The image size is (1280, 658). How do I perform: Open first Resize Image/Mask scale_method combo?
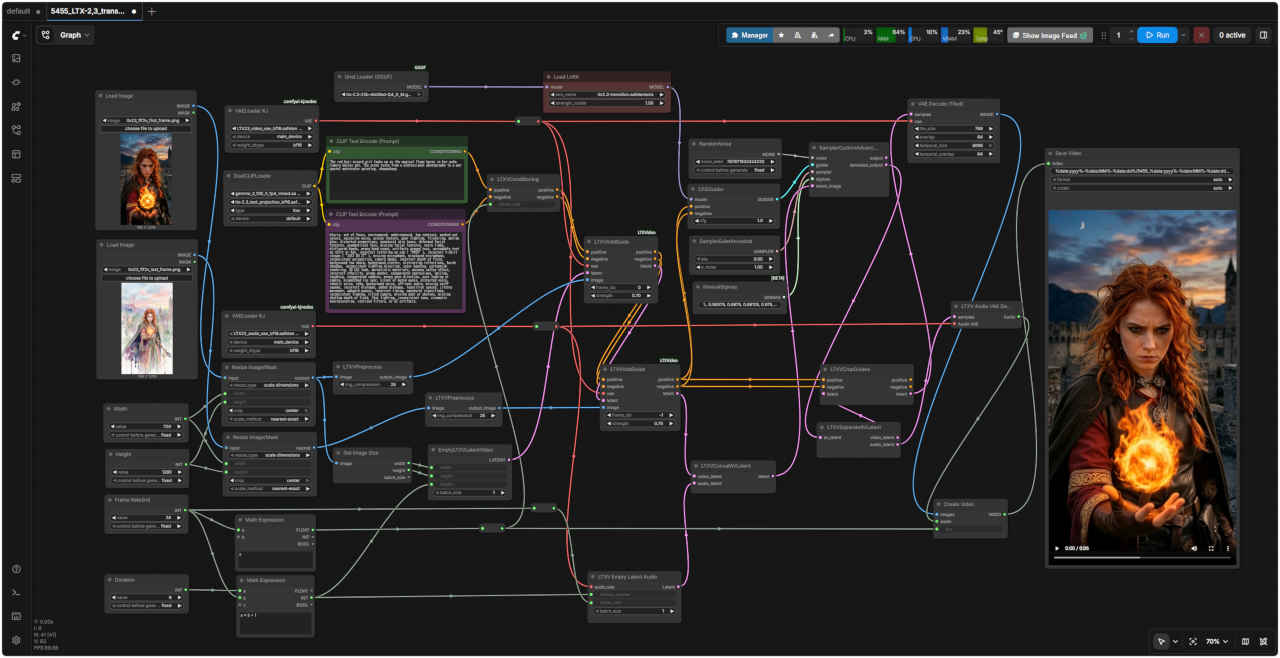pos(268,419)
